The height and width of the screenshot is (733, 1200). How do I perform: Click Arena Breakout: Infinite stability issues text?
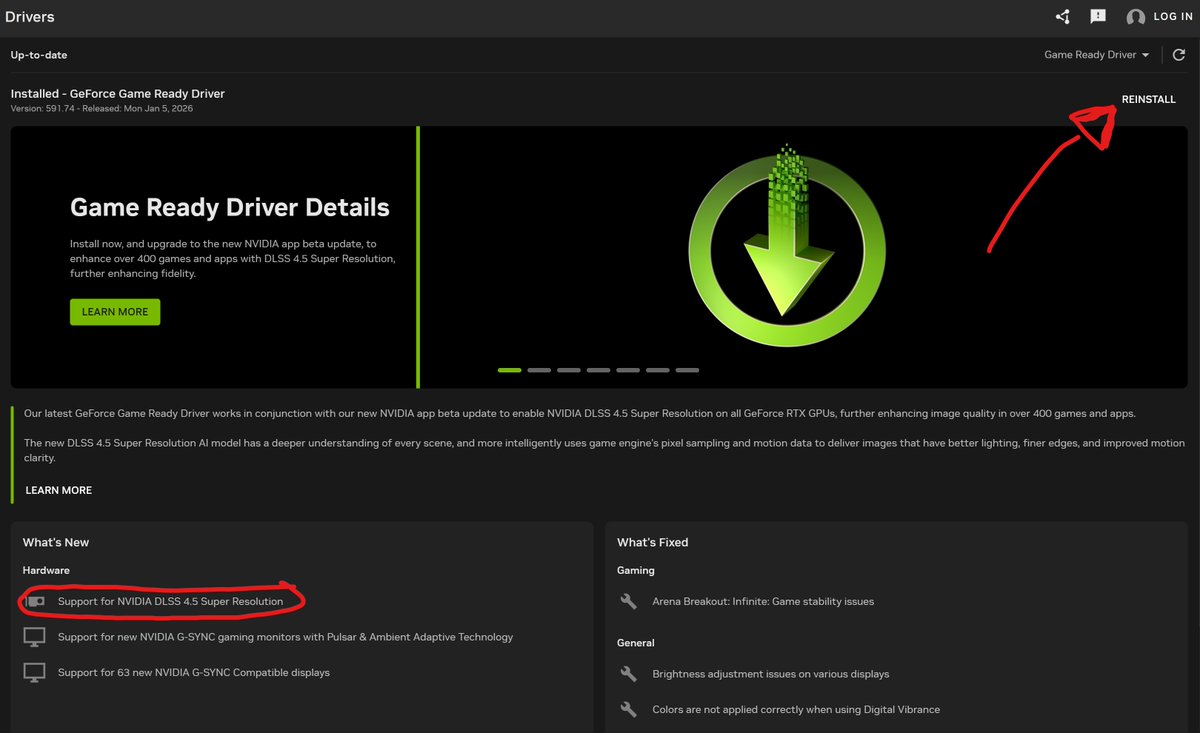[x=763, y=601]
